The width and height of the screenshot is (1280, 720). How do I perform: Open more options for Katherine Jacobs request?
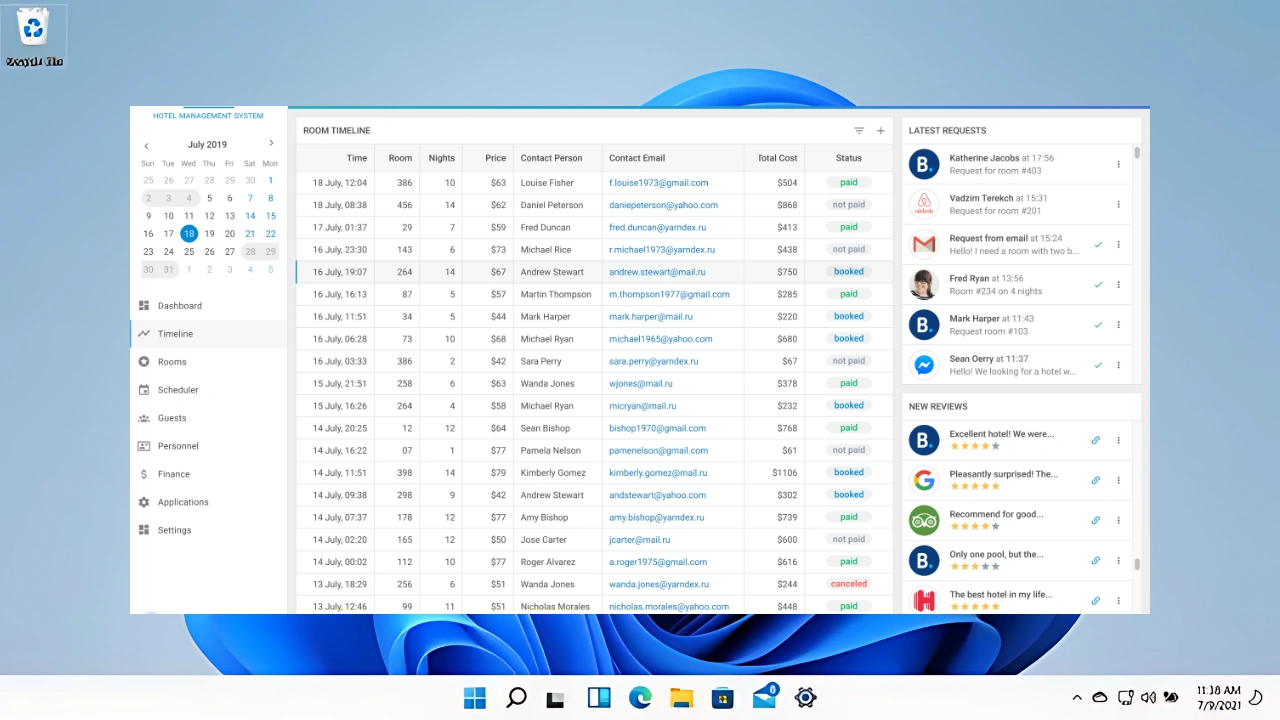pos(1118,164)
